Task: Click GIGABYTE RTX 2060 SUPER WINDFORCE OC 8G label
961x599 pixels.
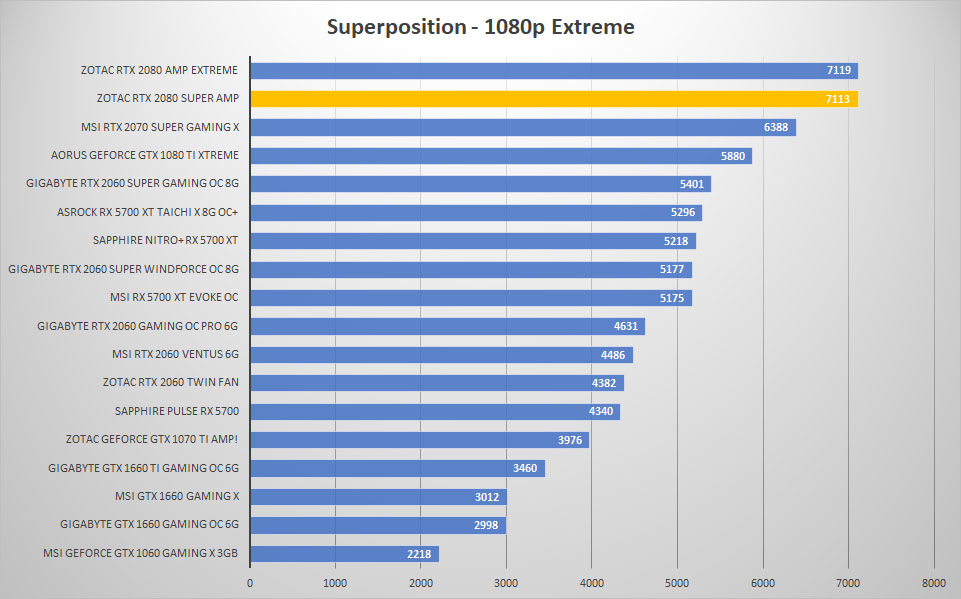Action: point(123,269)
